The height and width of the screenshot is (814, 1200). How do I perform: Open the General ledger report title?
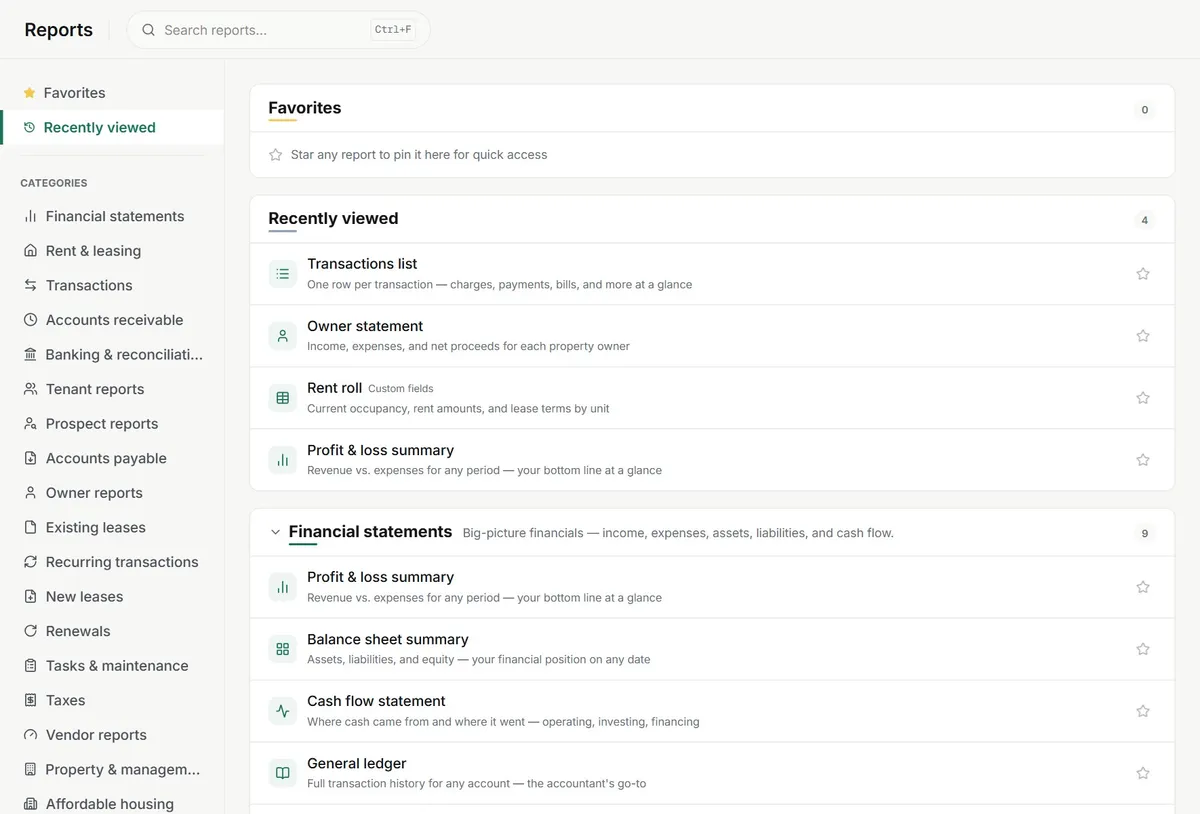[x=357, y=763]
